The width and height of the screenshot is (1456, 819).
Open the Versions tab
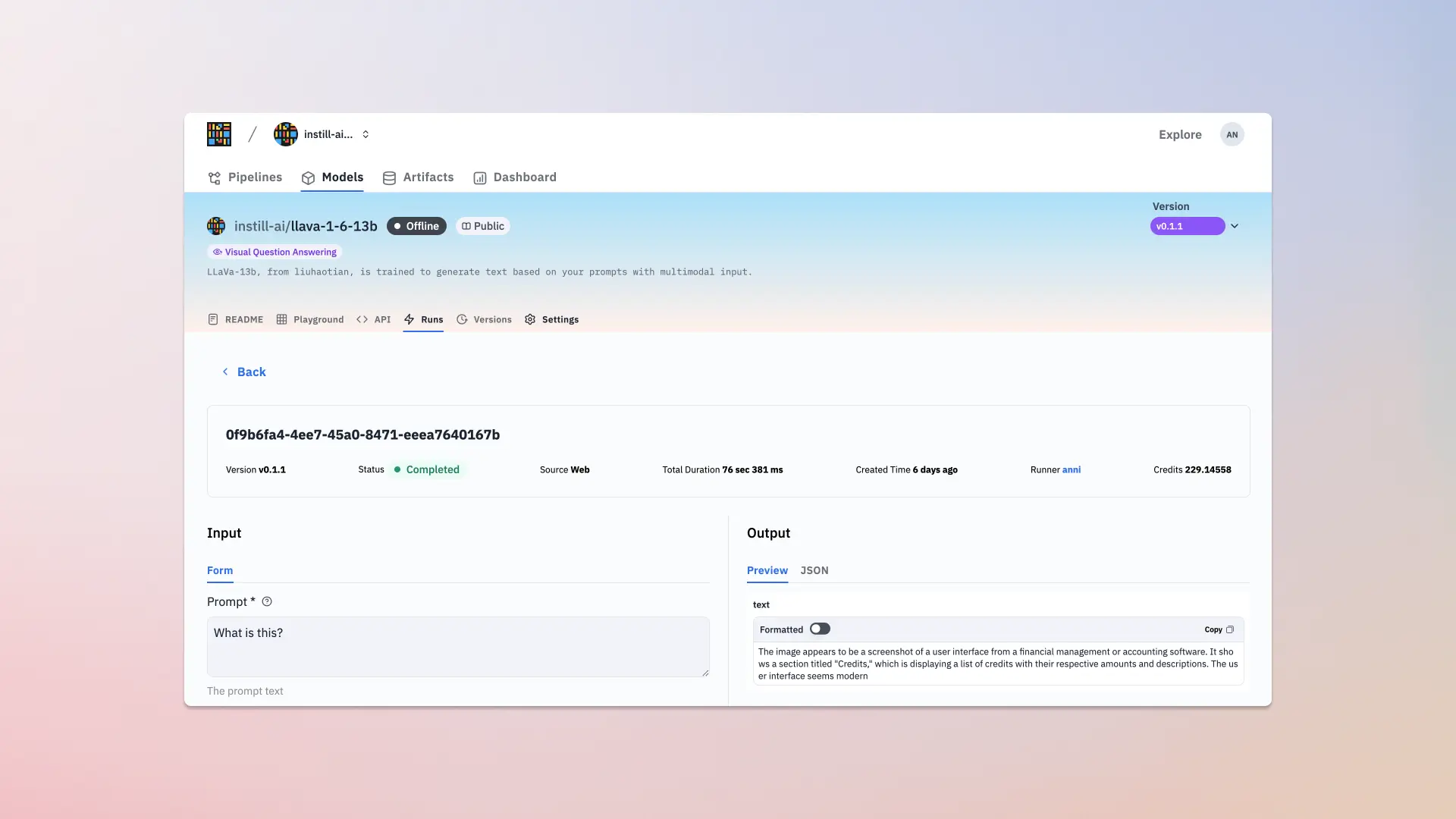tap(484, 319)
